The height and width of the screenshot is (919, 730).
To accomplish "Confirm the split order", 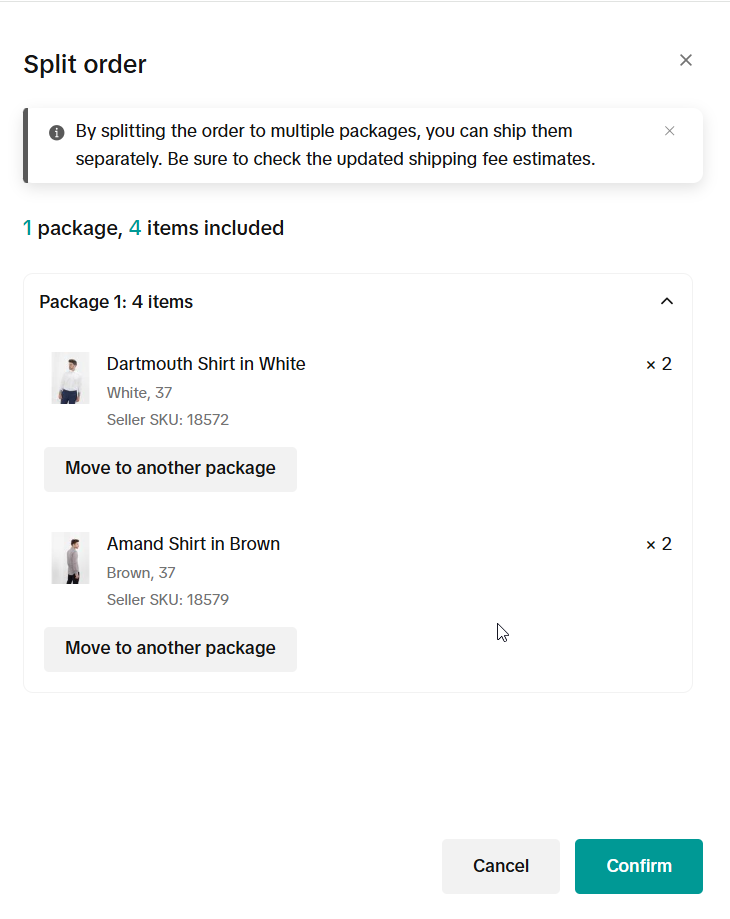I will (639, 866).
